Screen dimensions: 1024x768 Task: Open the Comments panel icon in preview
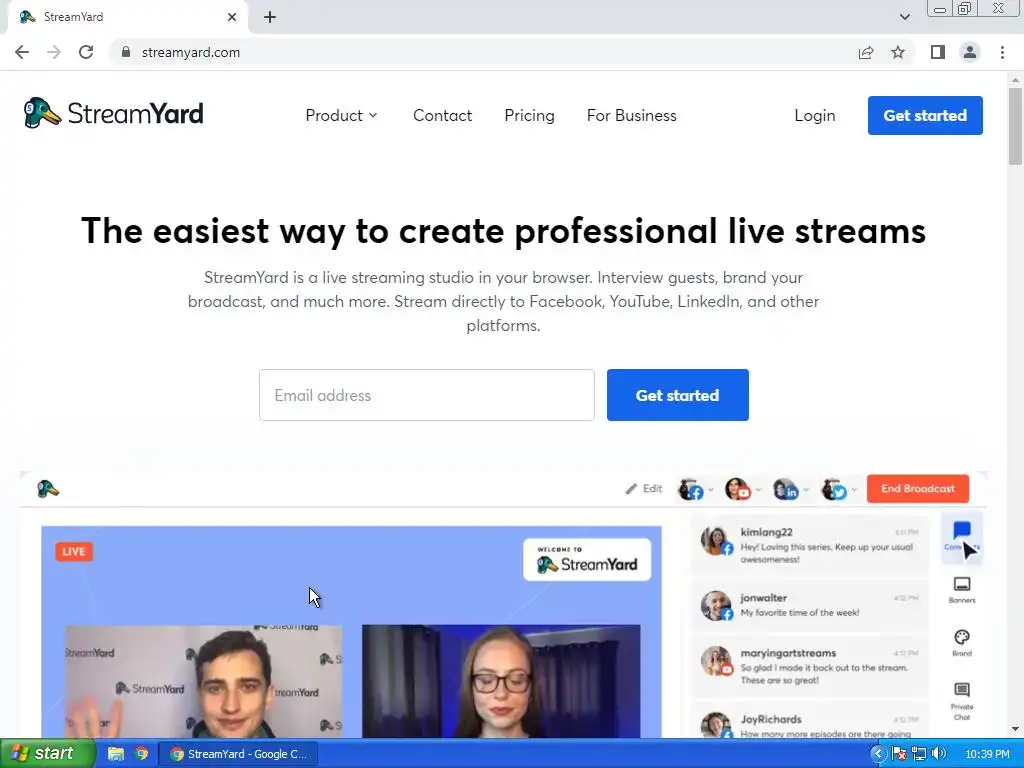tap(961, 536)
